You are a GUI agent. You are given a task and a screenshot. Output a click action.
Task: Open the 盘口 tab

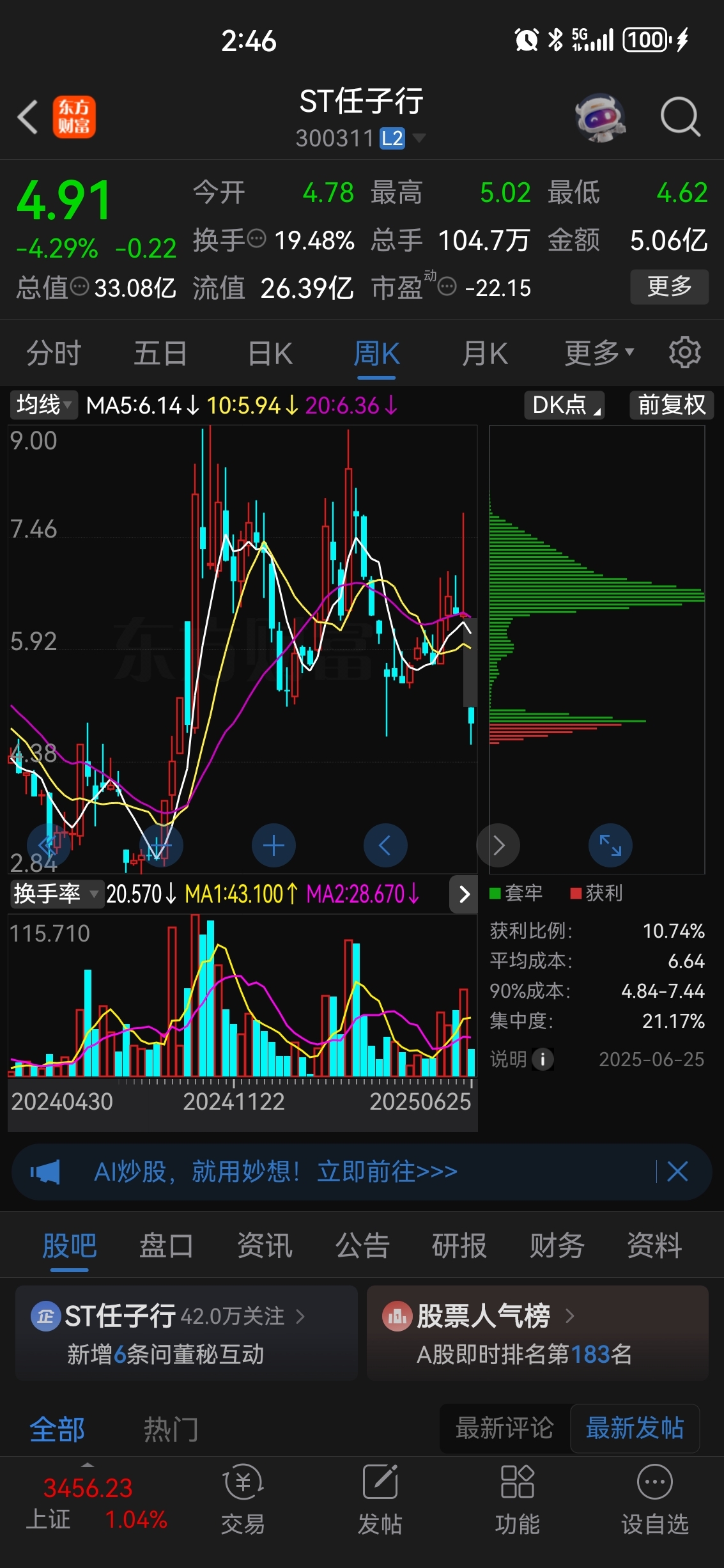click(167, 1245)
